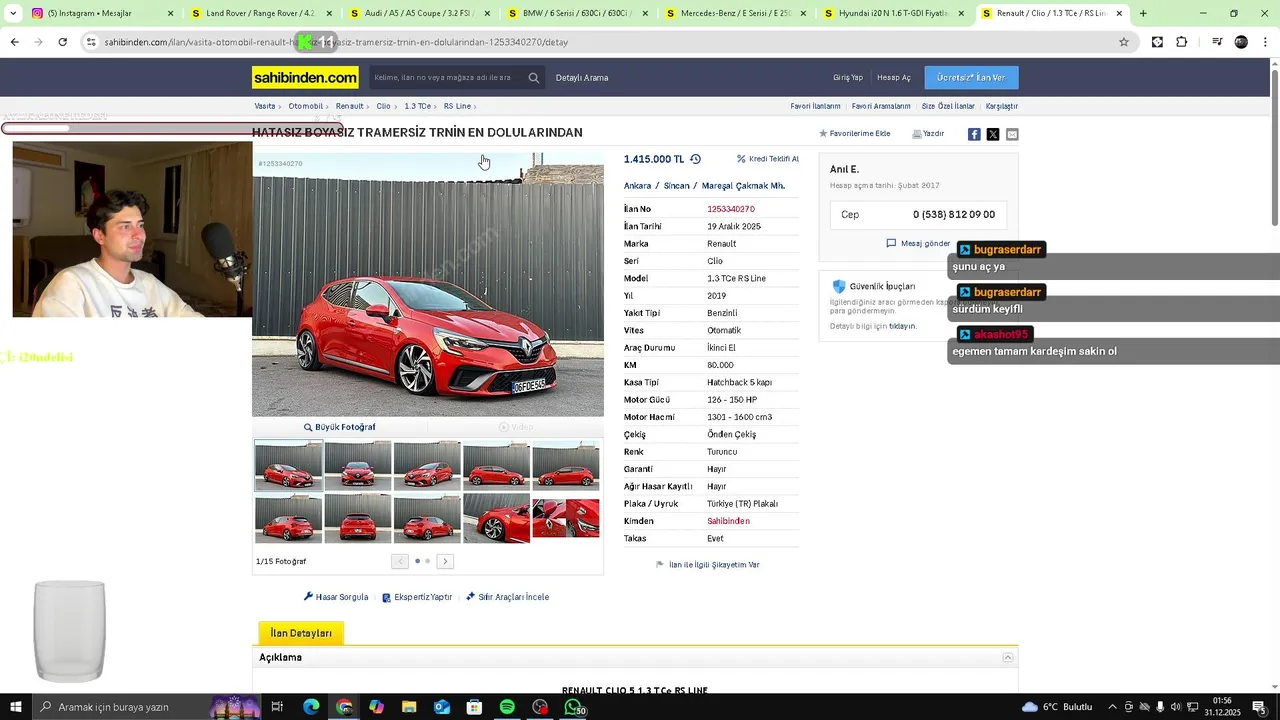The width and height of the screenshot is (1280, 720).
Task: Open browser extensions puzzle icon
Action: [x=1182, y=42]
